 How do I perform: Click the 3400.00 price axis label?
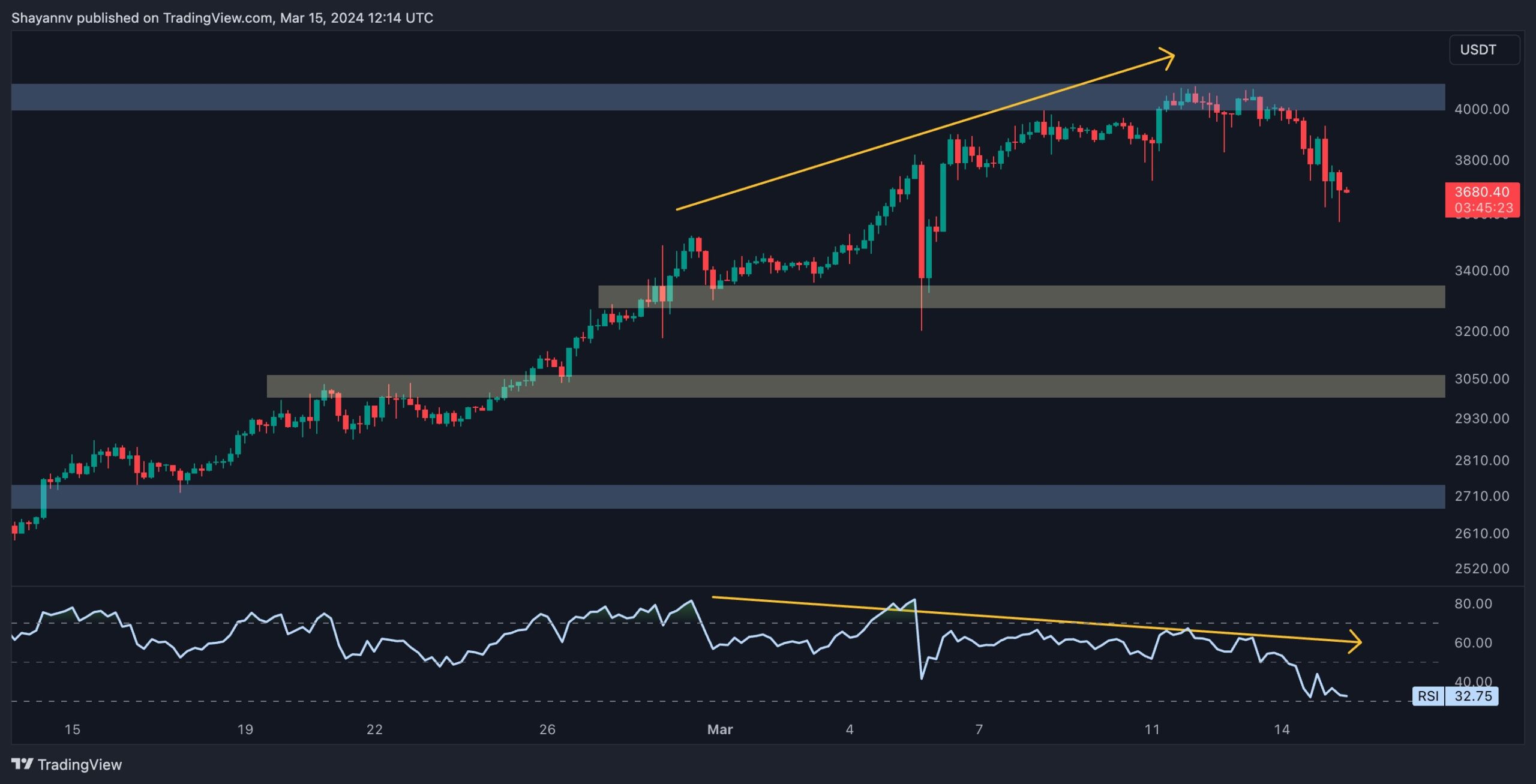[x=1481, y=271]
